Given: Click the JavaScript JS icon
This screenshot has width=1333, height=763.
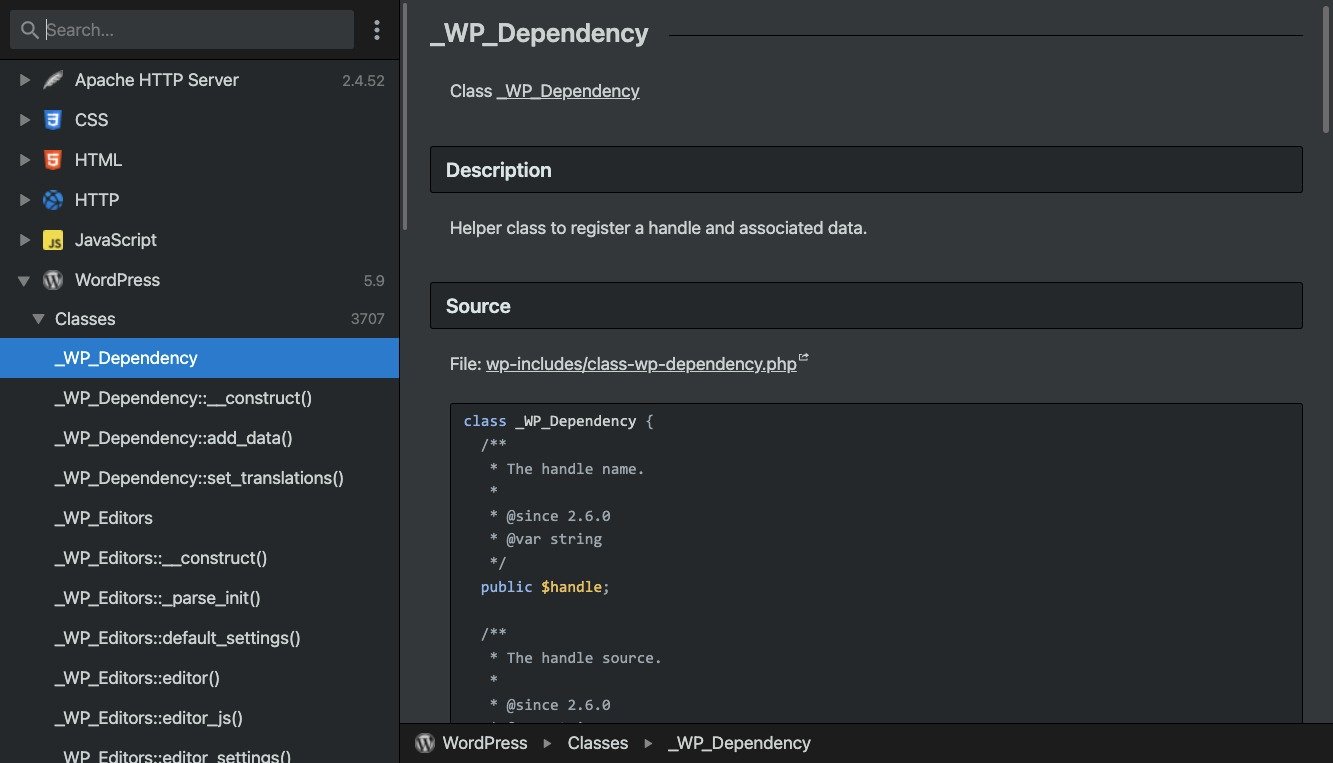Looking at the screenshot, I should 51,240.
